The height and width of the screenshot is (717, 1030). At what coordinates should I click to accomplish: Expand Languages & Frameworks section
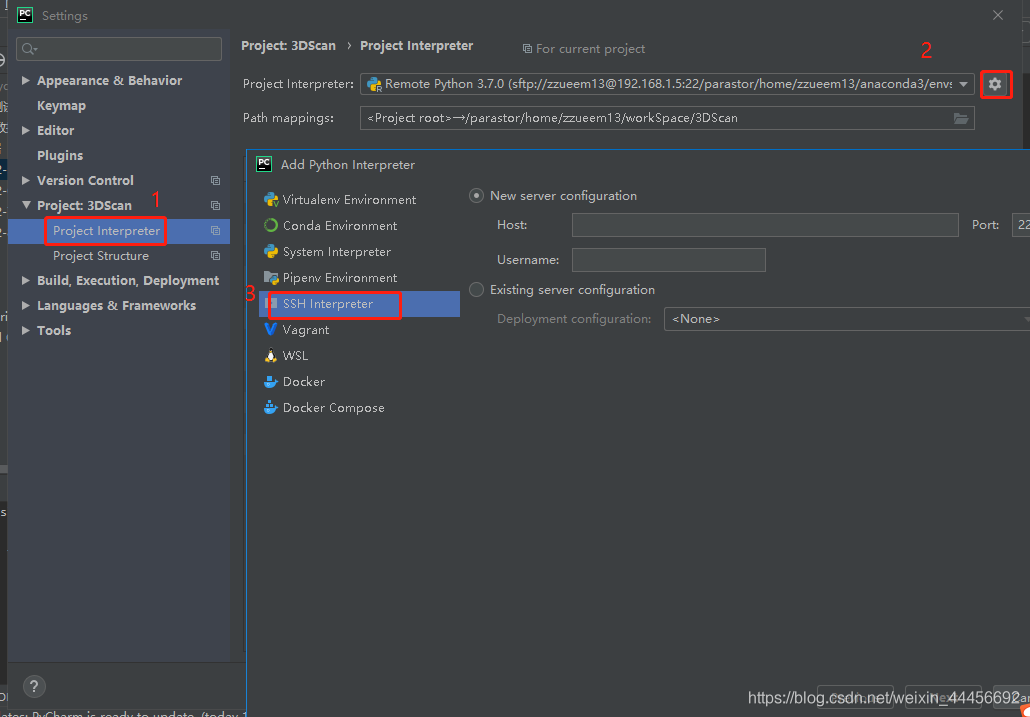point(26,305)
